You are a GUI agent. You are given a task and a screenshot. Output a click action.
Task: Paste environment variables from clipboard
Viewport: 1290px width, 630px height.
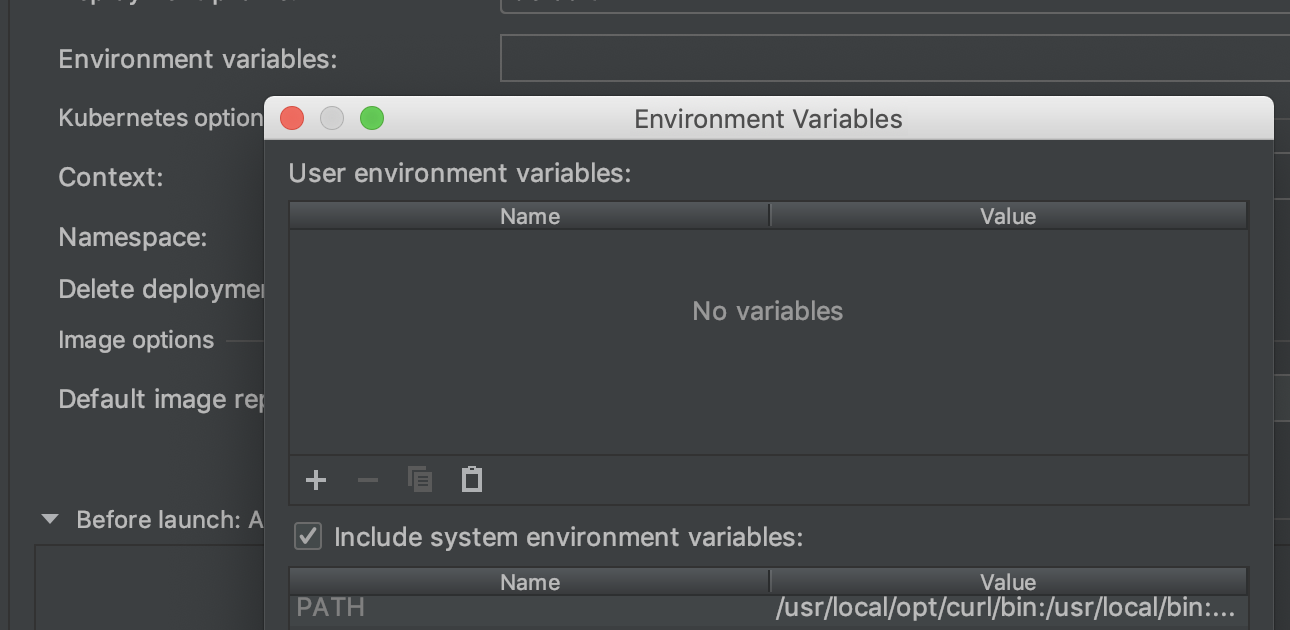[470, 480]
